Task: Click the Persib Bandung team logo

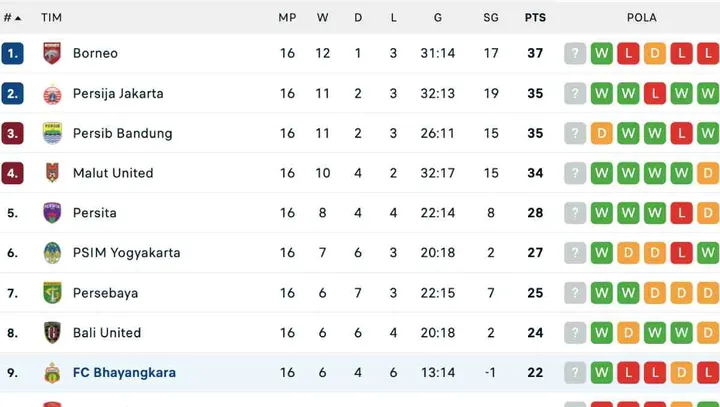Action: coord(52,133)
